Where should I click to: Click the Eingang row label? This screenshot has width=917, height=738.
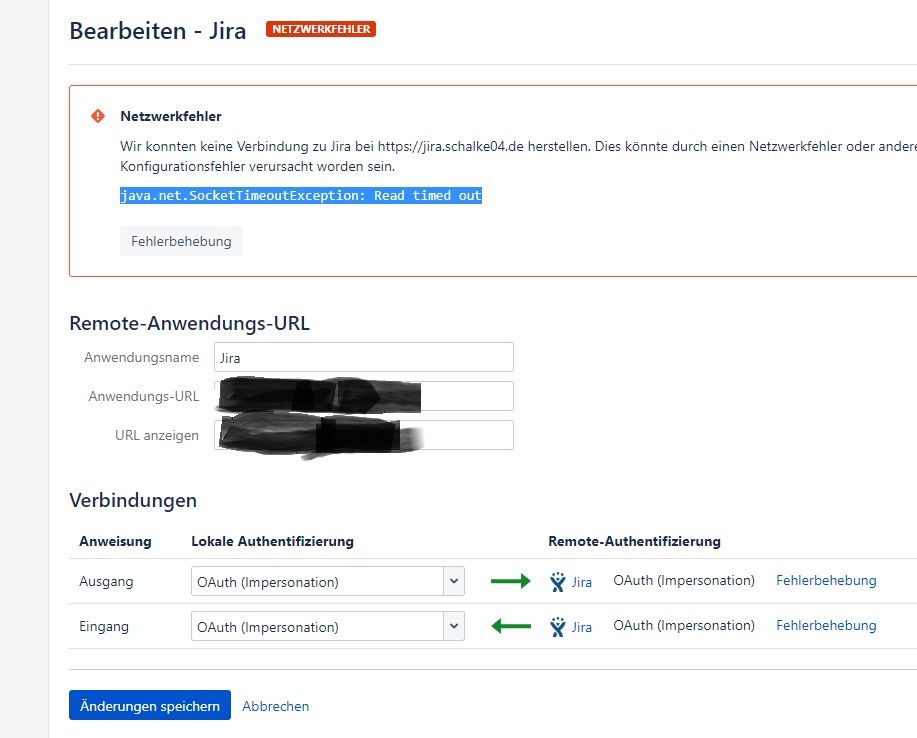(104, 627)
